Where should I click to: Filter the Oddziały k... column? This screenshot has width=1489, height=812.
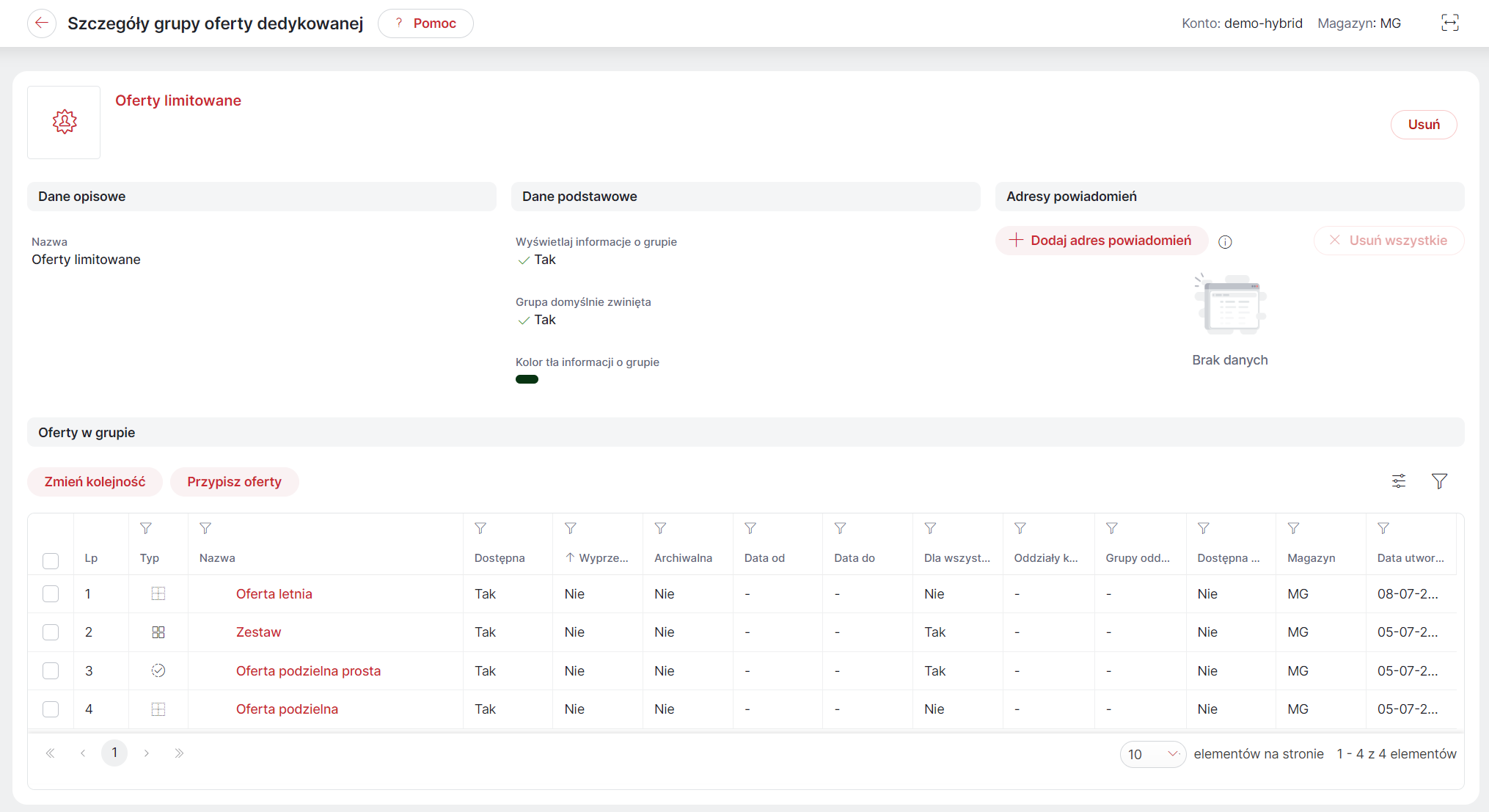tap(1020, 528)
